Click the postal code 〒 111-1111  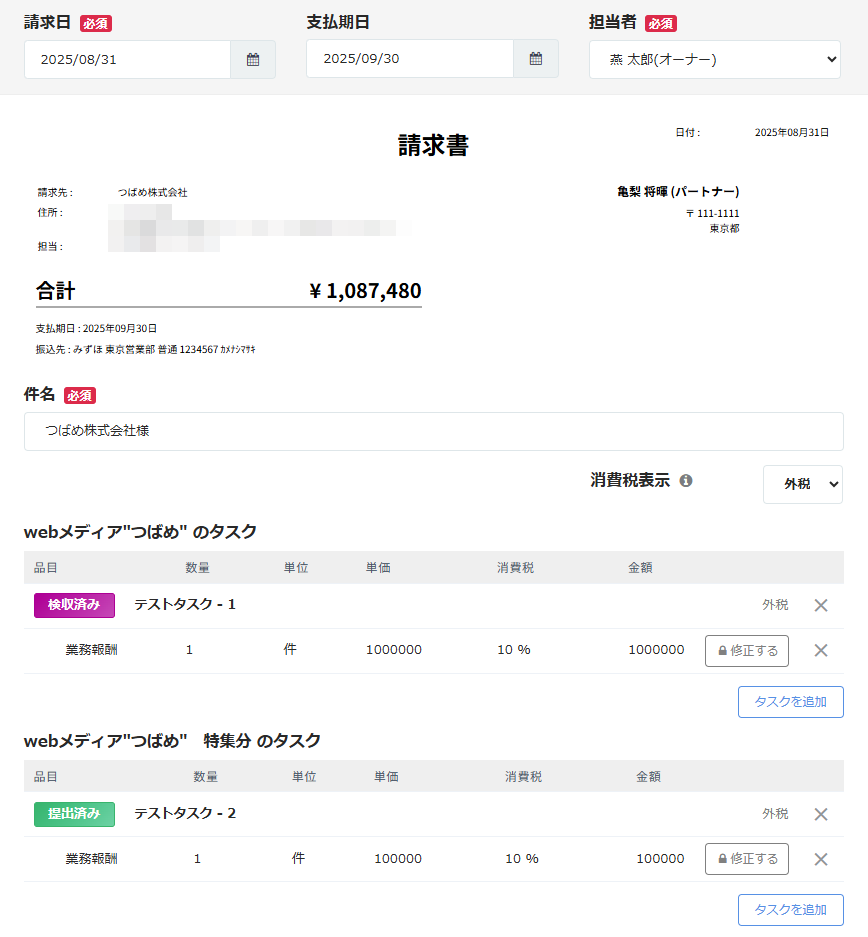[x=712, y=213]
